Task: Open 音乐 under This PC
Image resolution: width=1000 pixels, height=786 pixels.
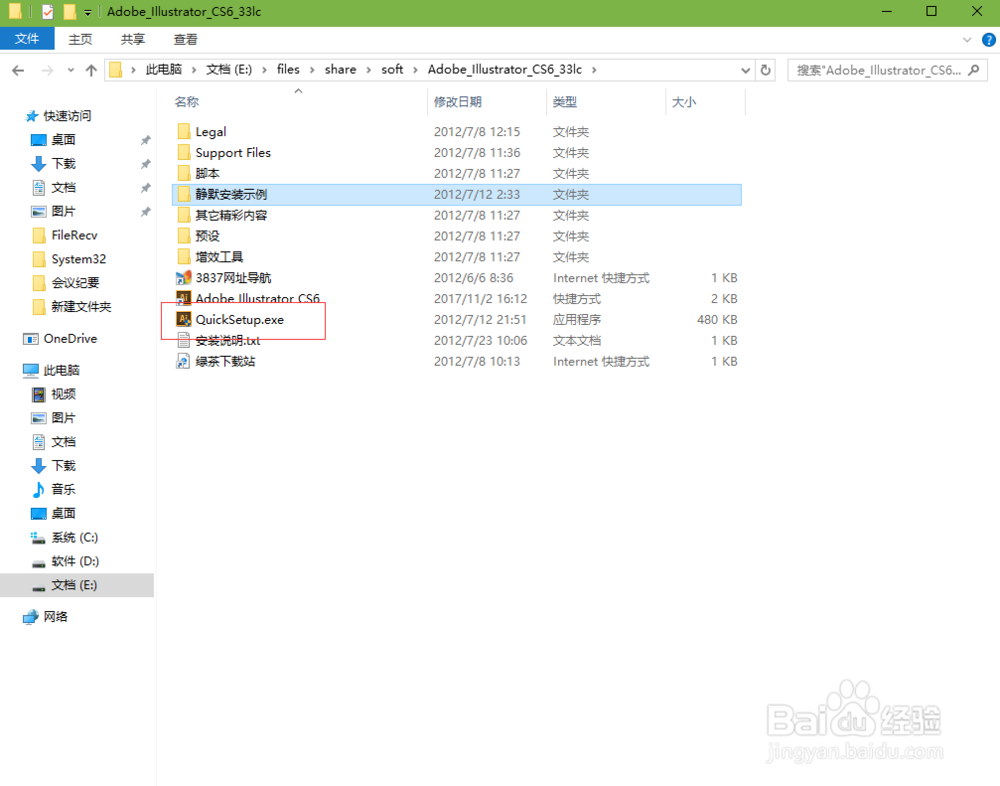Action: click(63, 489)
